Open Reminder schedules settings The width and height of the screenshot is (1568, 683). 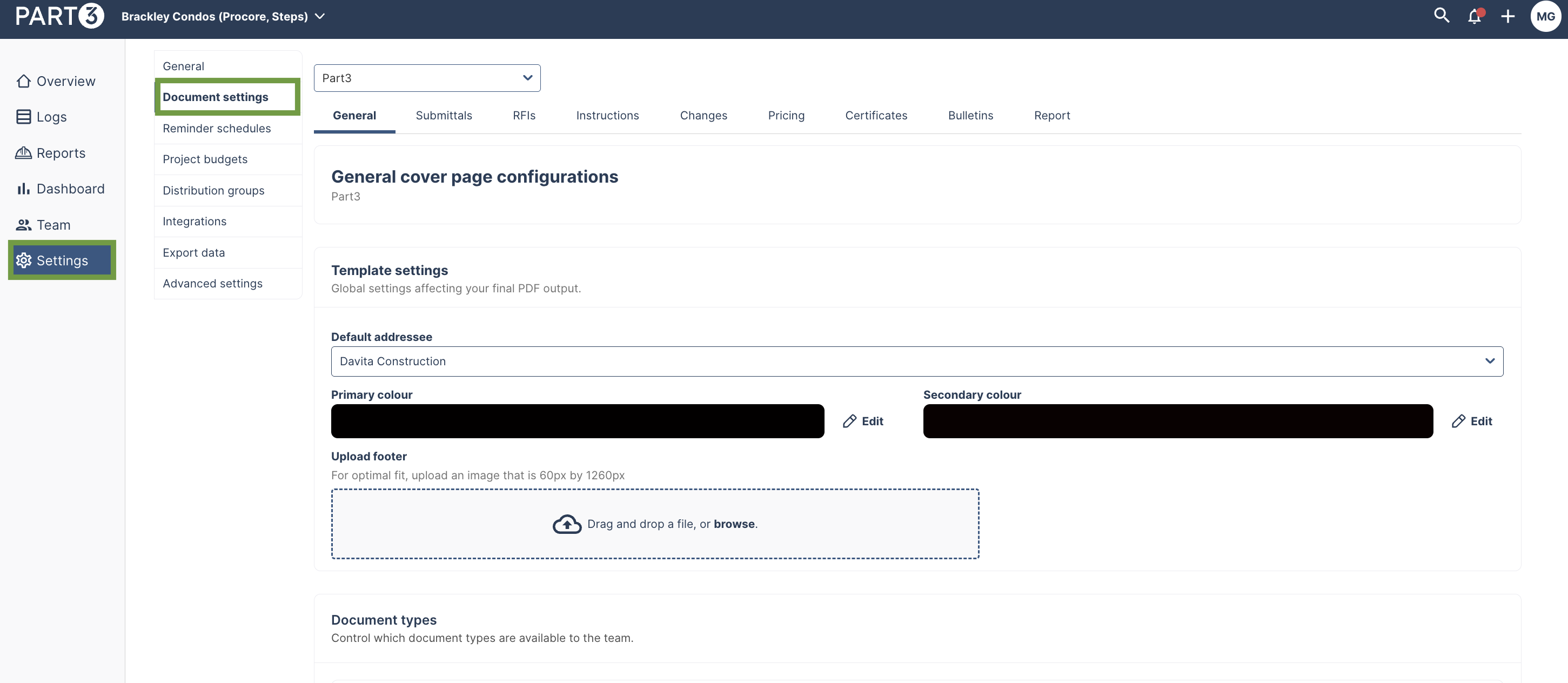coord(228,129)
